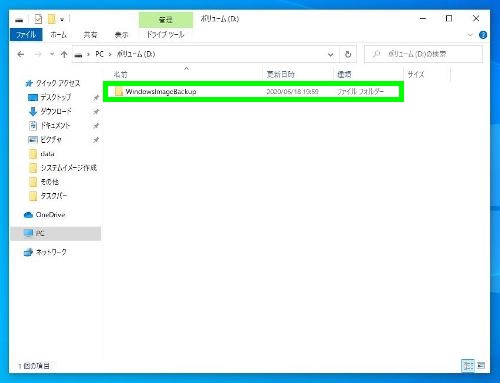Click the title bar drive icon
This screenshot has width=500, height=383.
tap(19, 20)
